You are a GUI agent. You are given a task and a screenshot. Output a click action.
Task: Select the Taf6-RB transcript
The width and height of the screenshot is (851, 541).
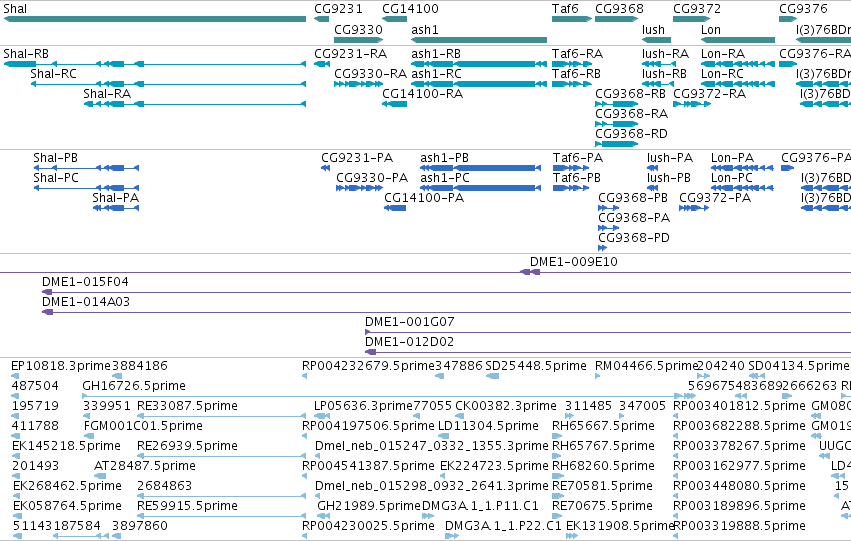coord(571,84)
